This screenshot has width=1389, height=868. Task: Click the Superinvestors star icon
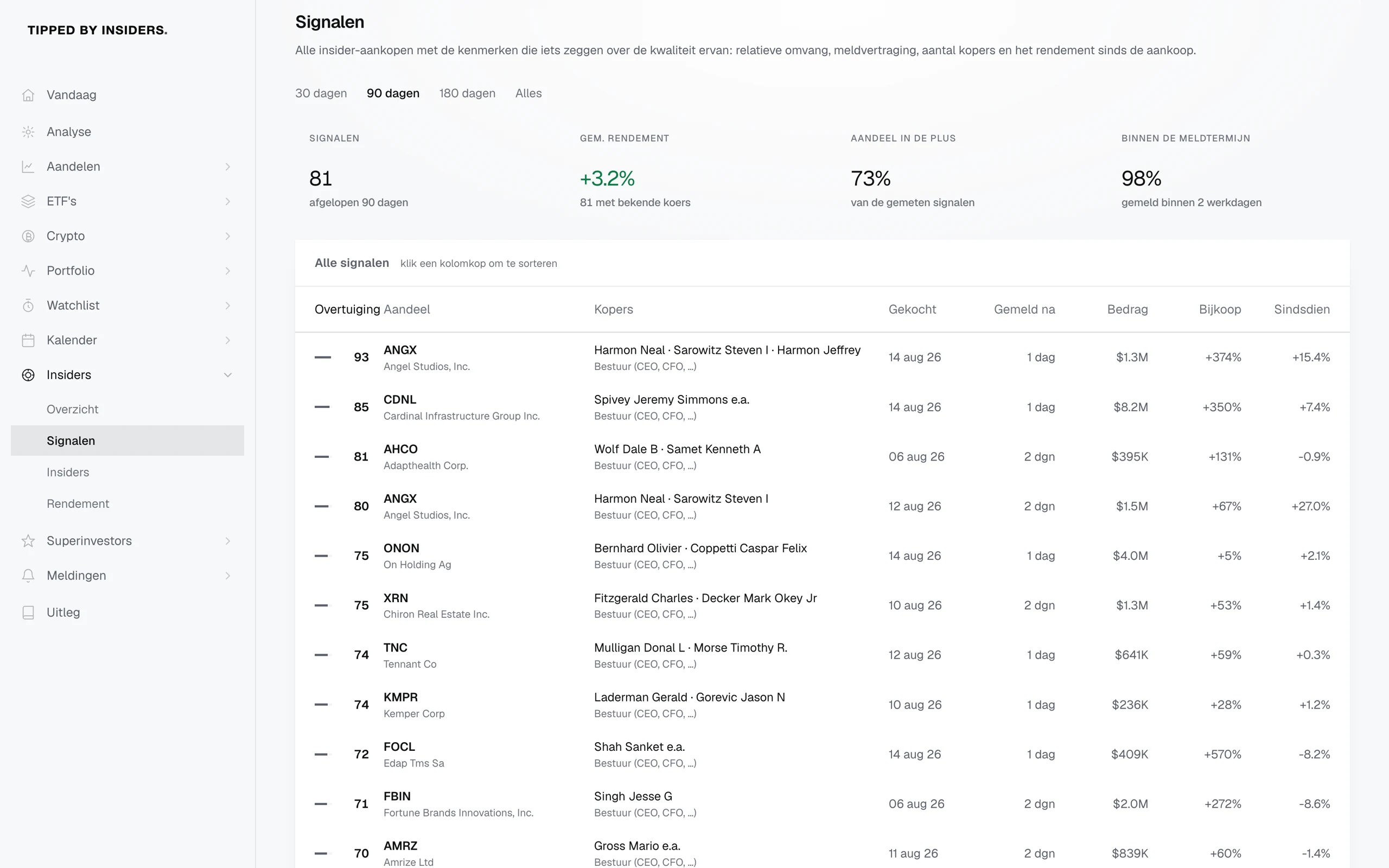(28, 541)
